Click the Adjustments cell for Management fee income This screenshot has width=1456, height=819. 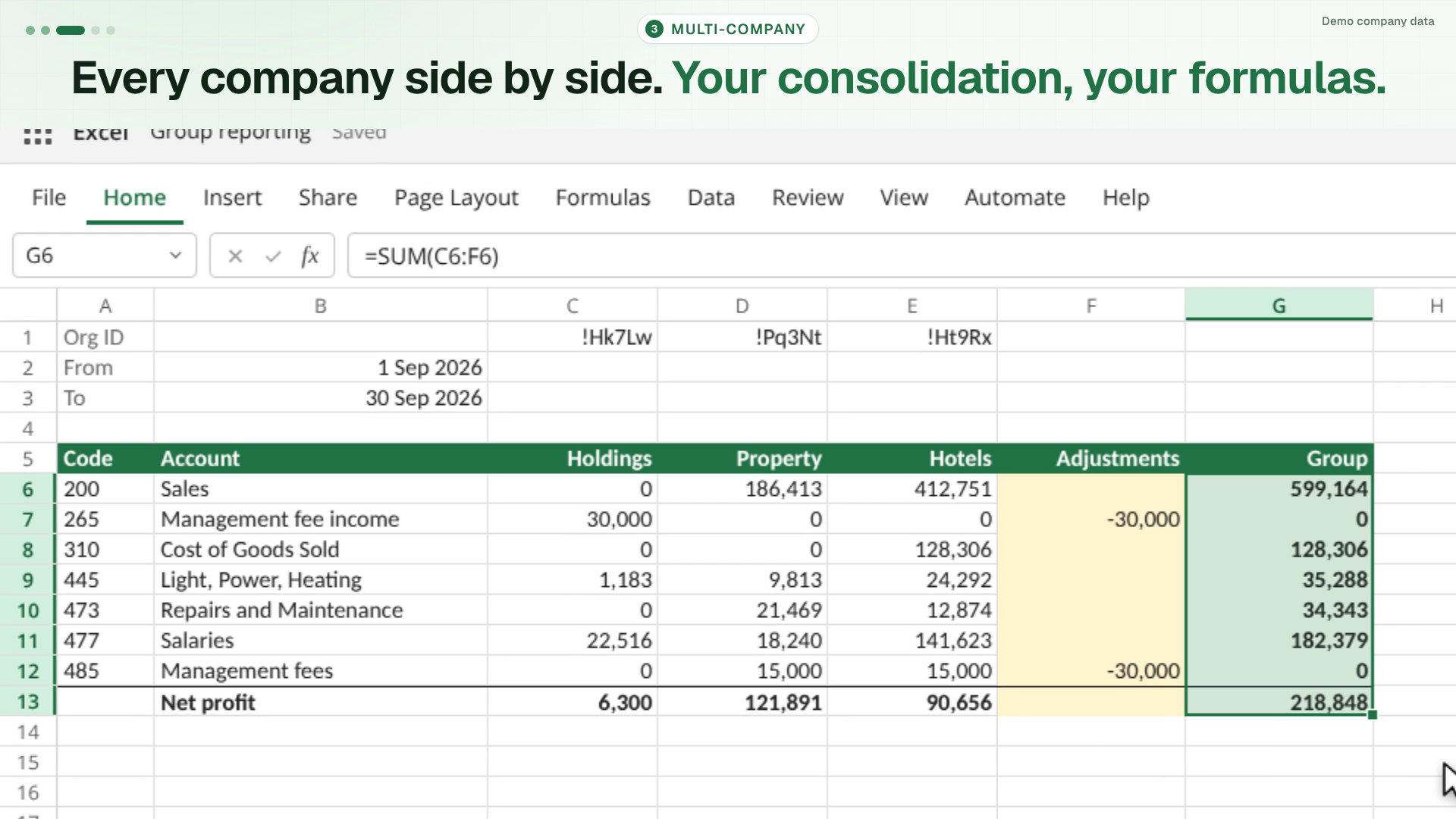(x=1091, y=519)
